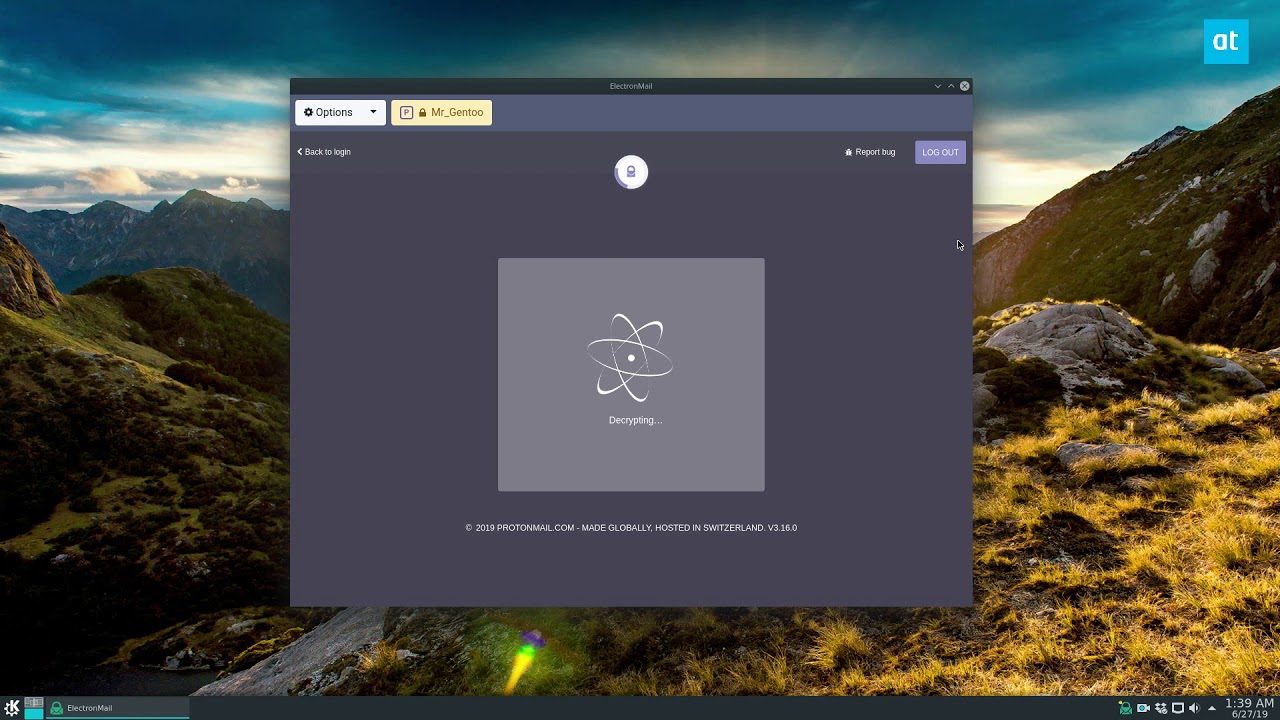Click the Dropbox tray icon
This screenshot has height=720, width=1280.
point(1160,708)
